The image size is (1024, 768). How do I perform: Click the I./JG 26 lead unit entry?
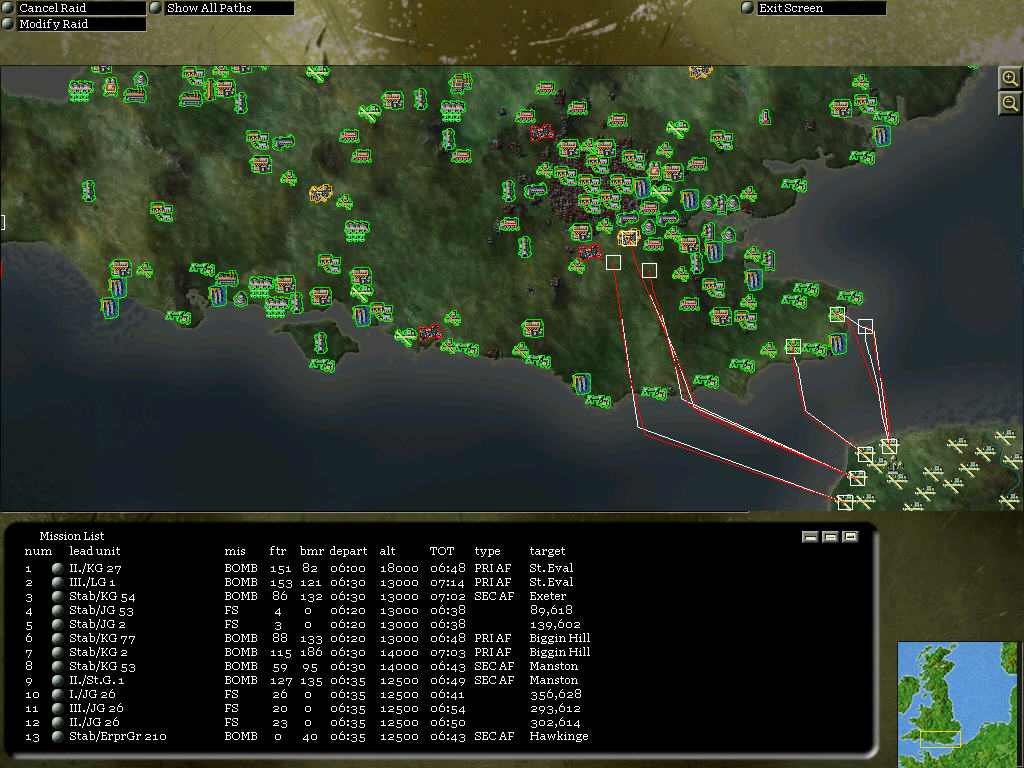click(92, 694)
